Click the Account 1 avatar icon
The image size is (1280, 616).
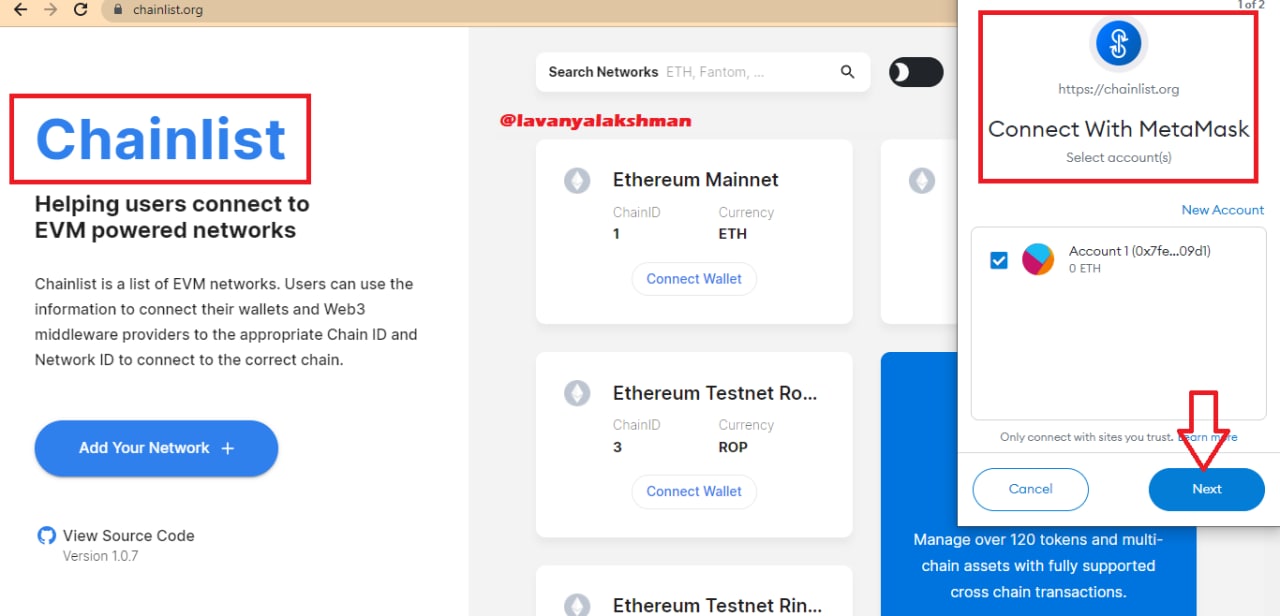(1038, 260)
